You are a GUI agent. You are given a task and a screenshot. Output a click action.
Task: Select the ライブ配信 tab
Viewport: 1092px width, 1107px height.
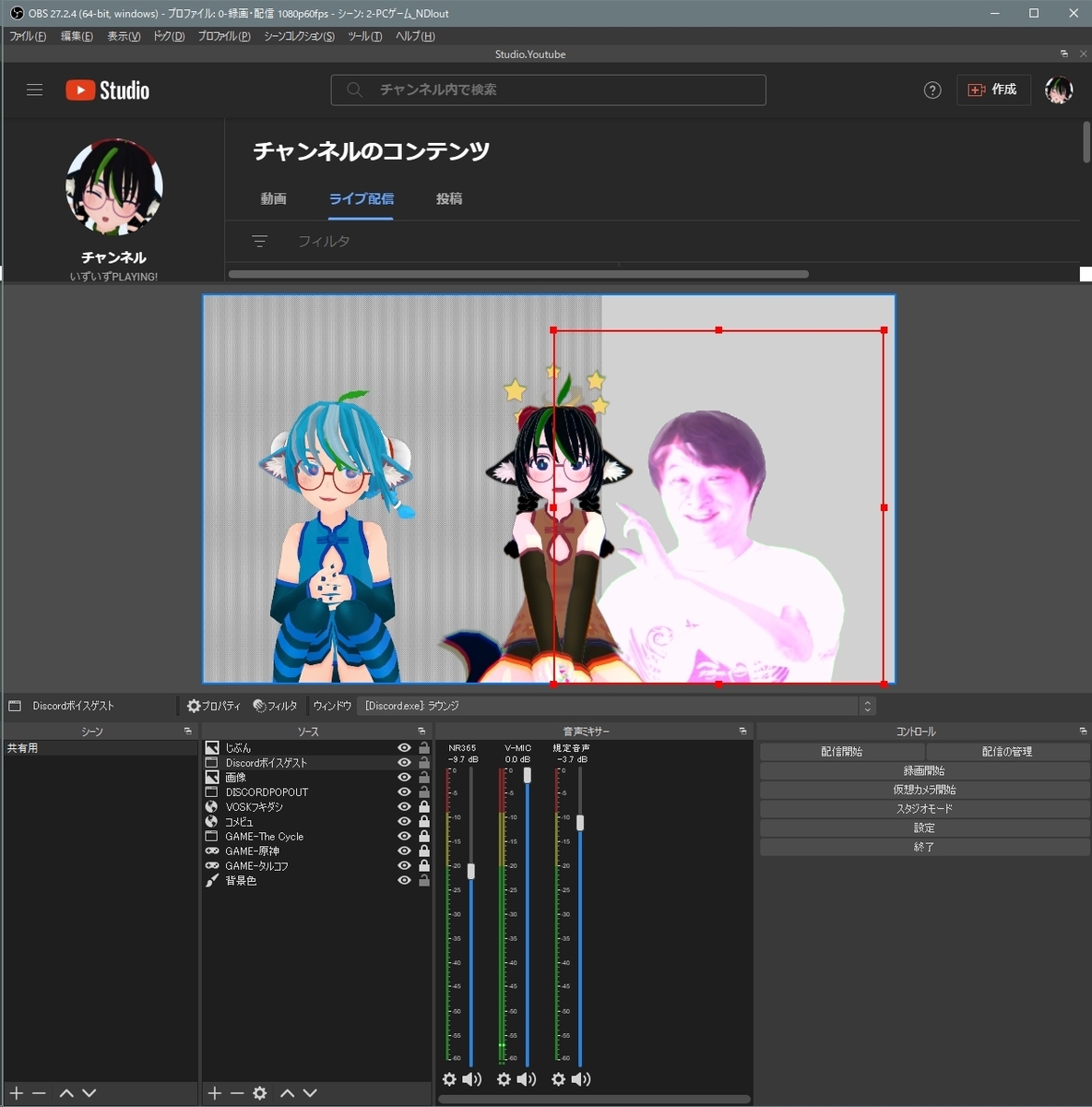362,198
